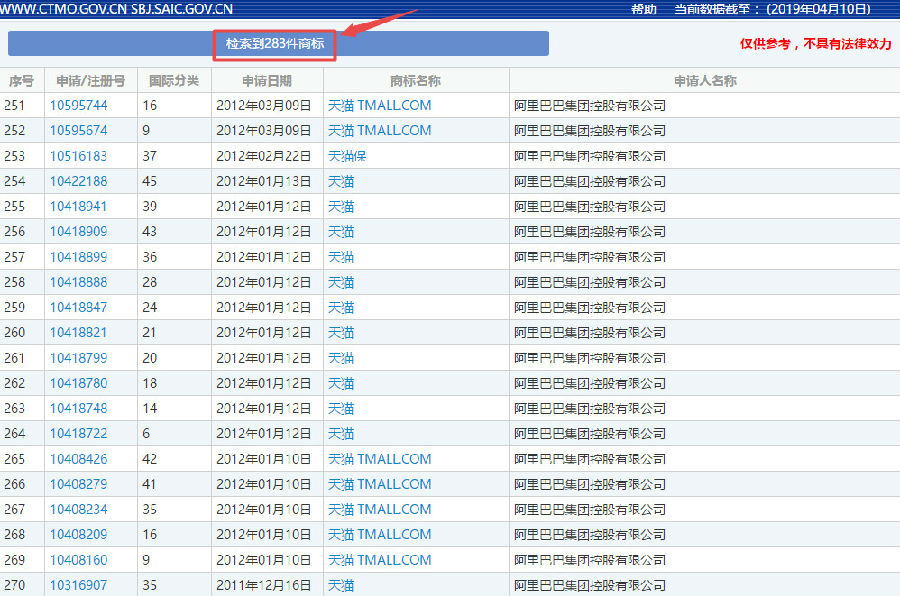Viewport: 900px width, 596px height.
Task: Click class 45 in row 254
Action: [149, 181]
